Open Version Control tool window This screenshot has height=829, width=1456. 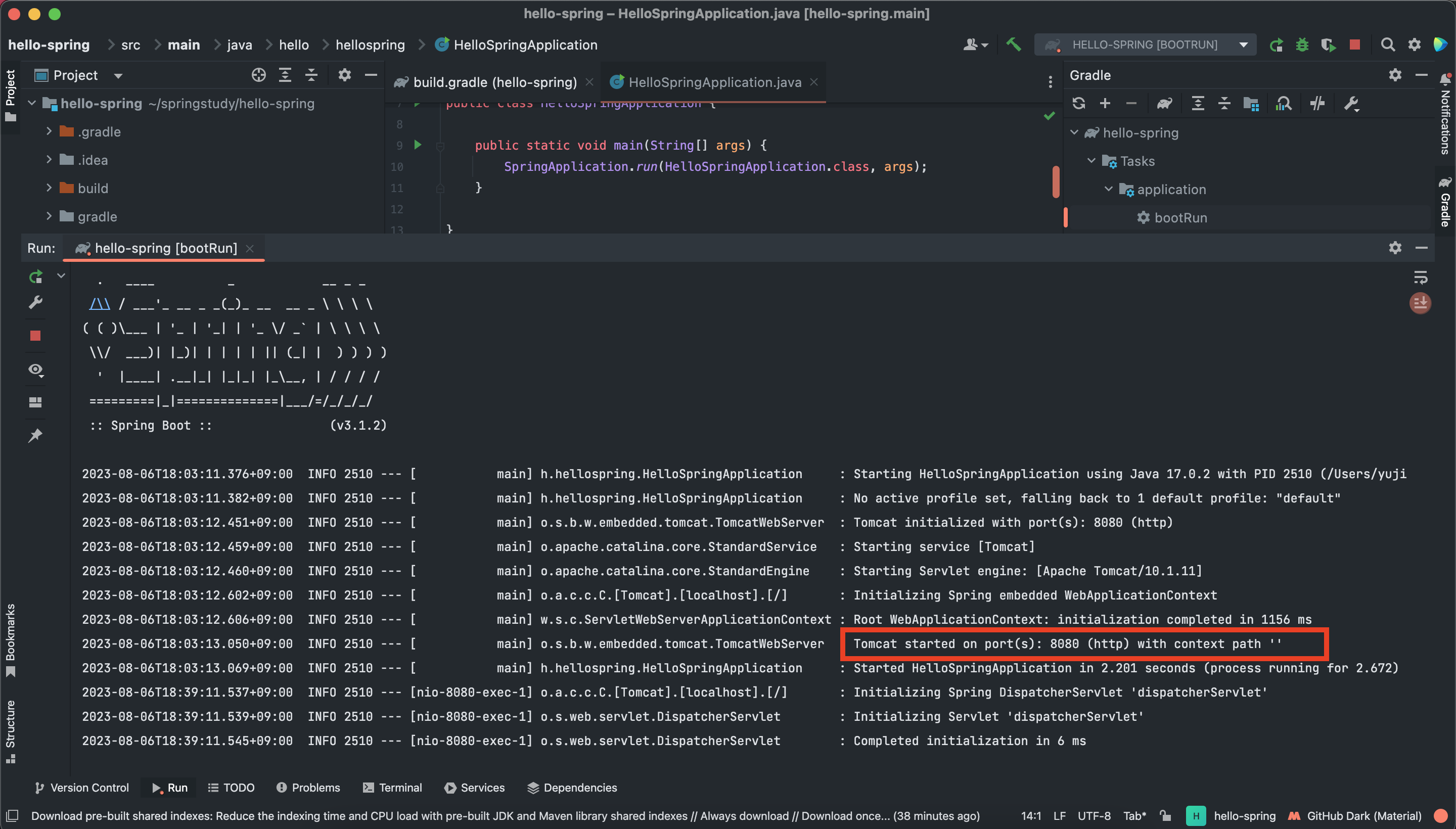(81, 788)
